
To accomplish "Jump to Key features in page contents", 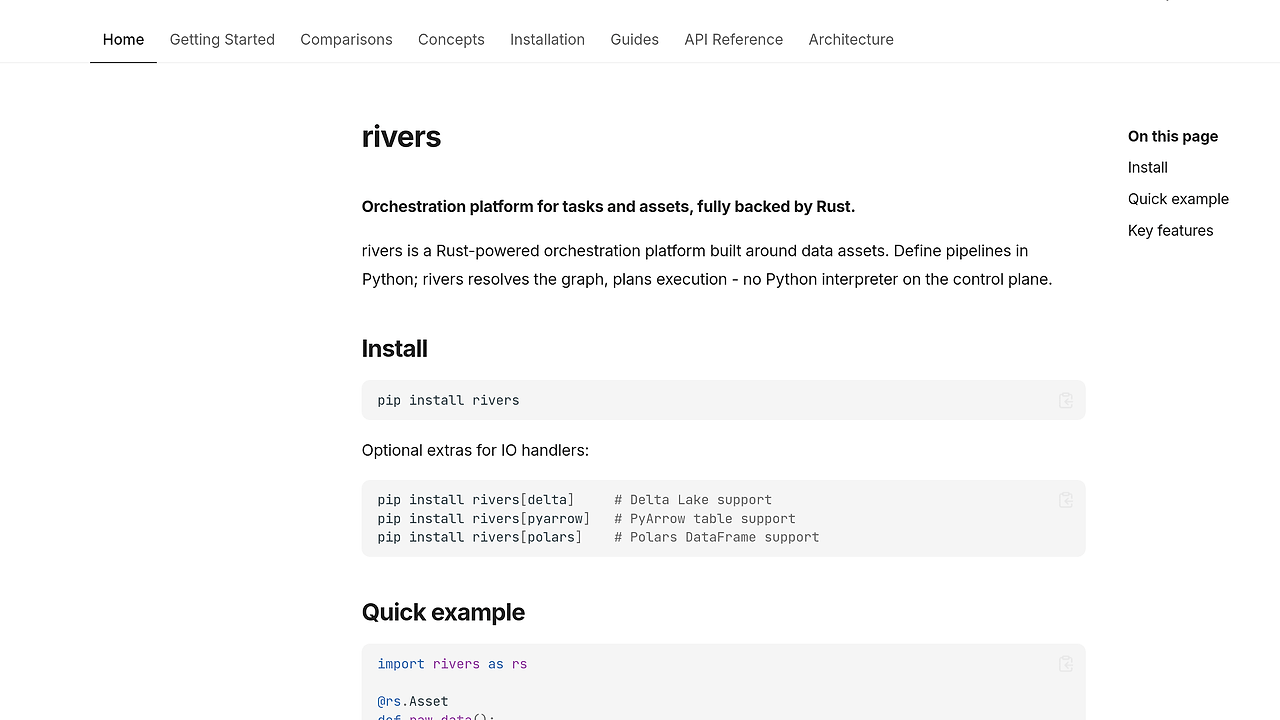I will 1170,230.
